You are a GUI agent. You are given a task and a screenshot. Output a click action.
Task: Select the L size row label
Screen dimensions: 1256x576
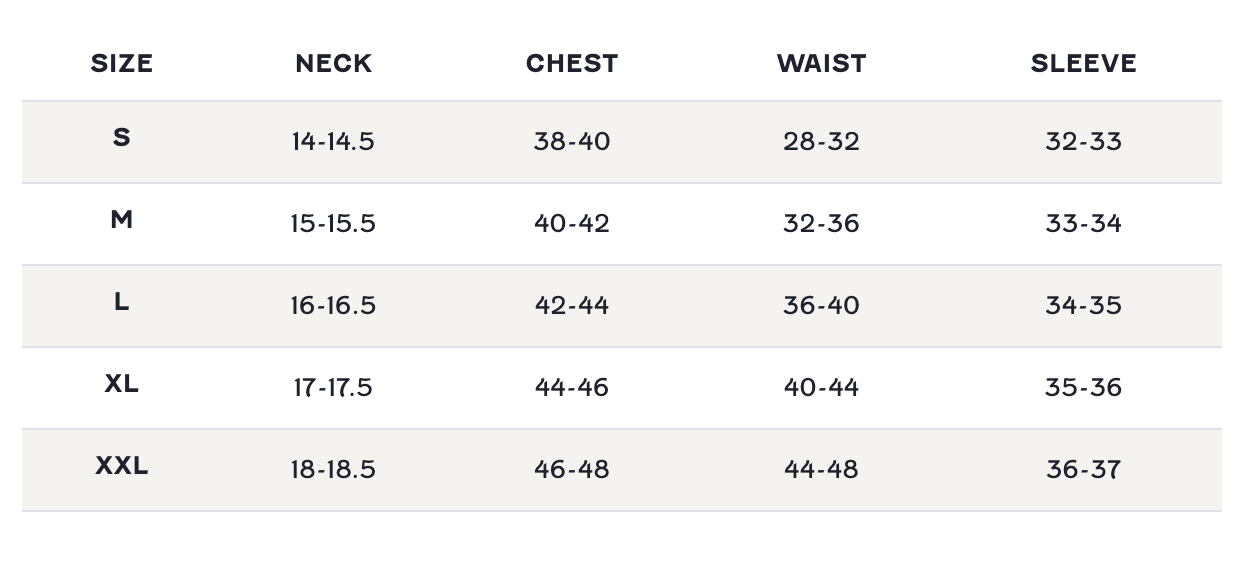122,302
